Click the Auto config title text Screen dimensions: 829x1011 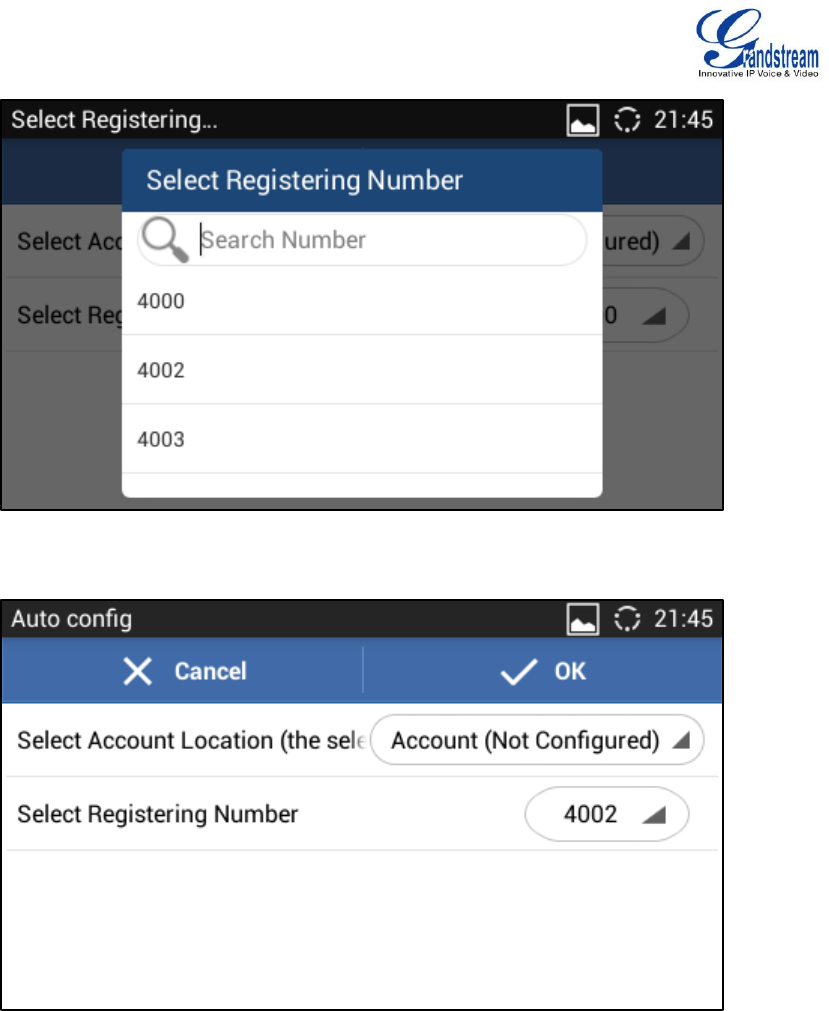(72, 619)
